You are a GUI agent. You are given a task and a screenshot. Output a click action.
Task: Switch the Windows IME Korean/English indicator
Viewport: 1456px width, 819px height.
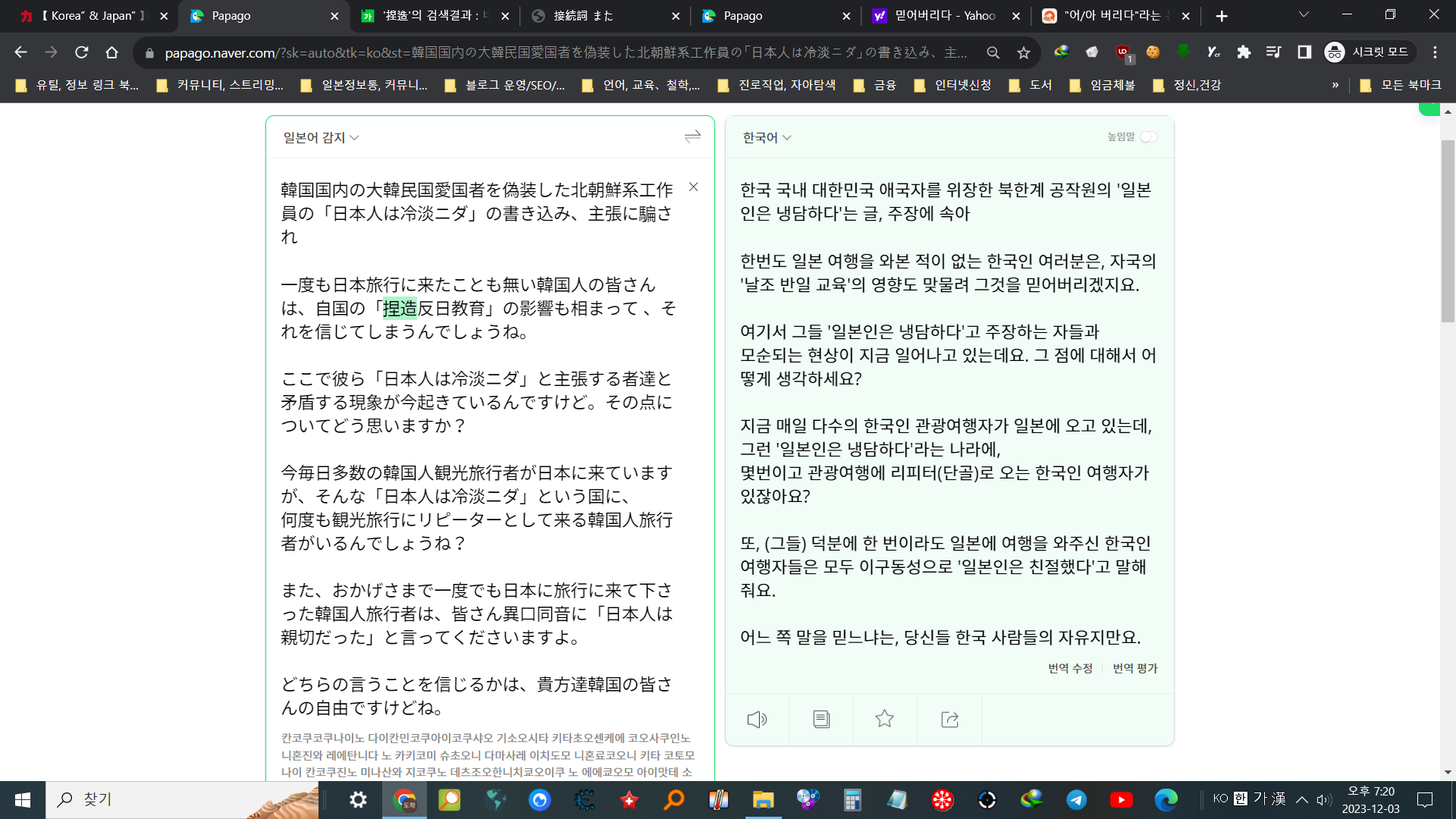click(1241, 799)
